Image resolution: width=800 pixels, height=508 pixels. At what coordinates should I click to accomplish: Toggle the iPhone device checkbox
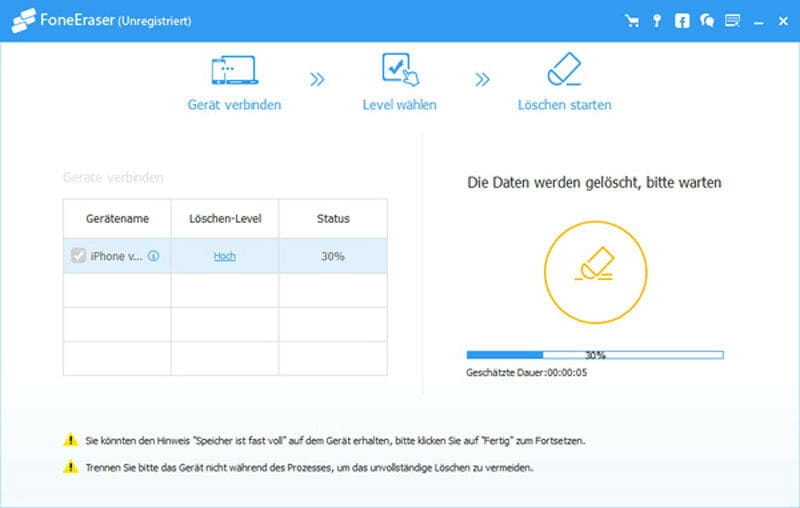tap(78, 256)
